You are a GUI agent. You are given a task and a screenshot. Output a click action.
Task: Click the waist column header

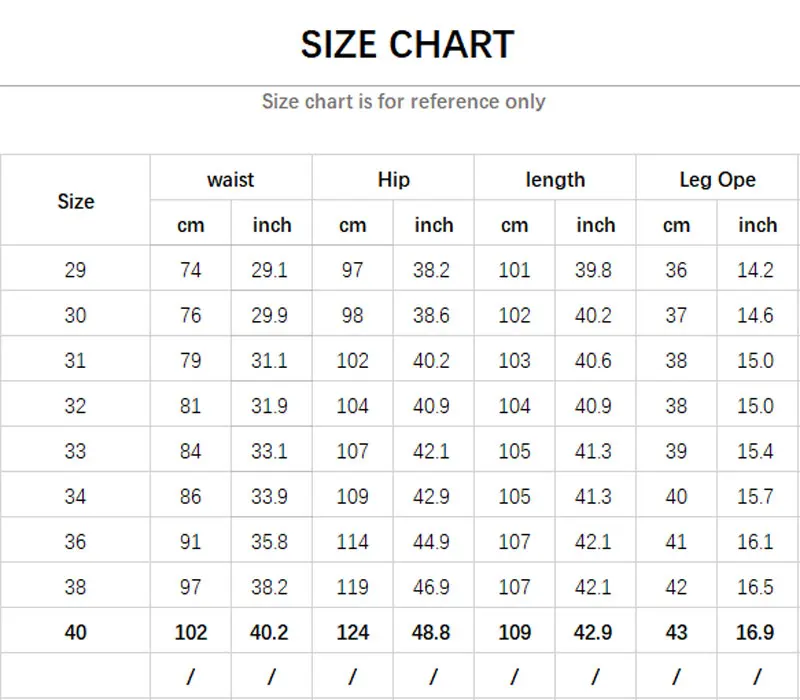point(230,180)
